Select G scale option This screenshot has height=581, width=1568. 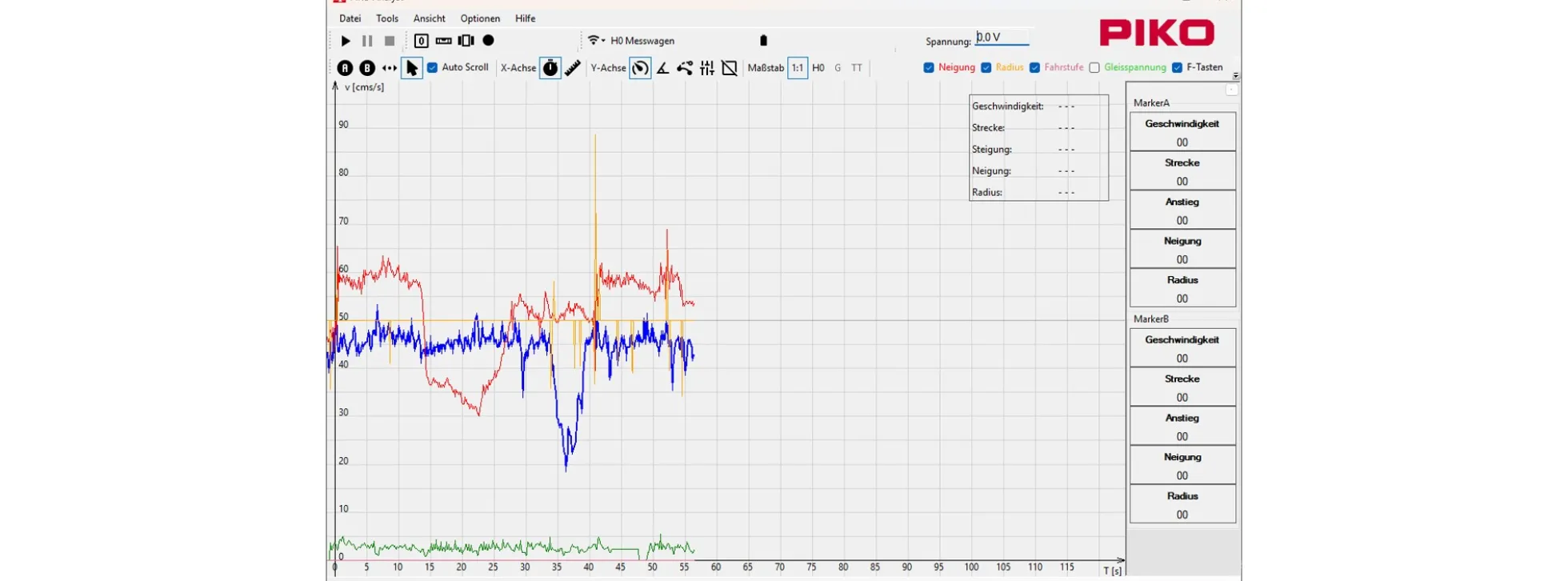[x=838, y=68]
